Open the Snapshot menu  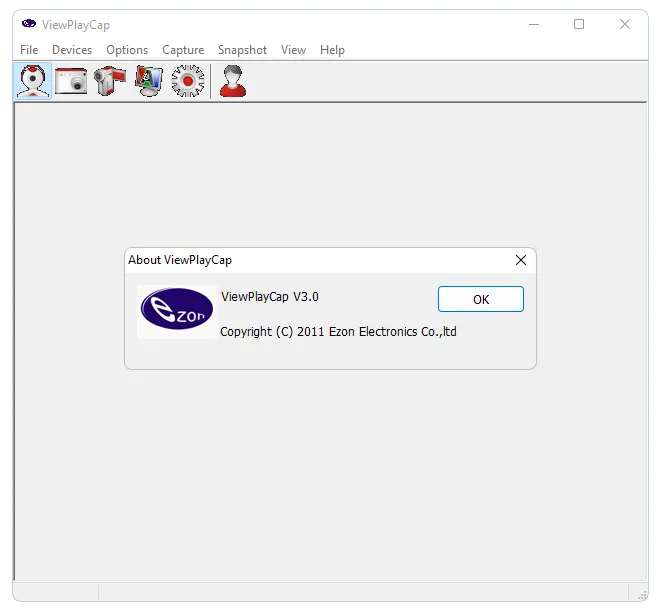click(x=242, y=50)
